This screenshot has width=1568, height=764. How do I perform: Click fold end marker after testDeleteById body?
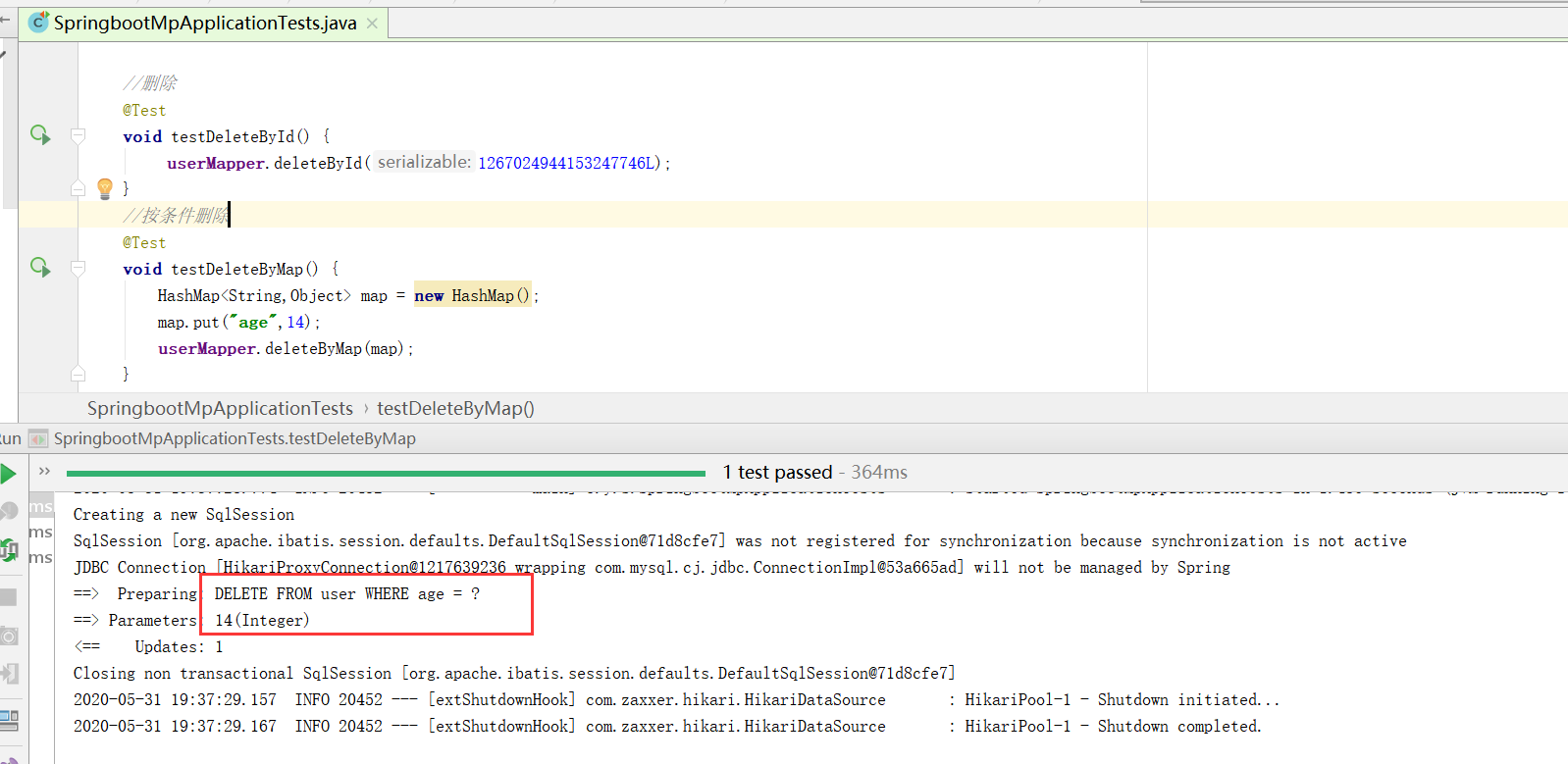pos(78,187)
